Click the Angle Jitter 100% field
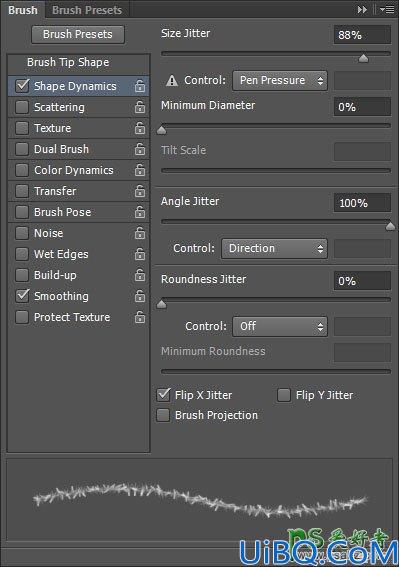399x567 pixels. [362, 202]
